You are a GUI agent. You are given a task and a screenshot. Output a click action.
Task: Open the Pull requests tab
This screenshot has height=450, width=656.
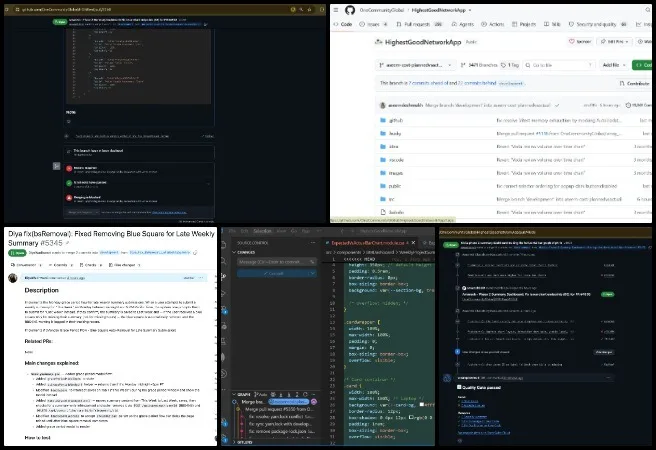pyautogui.click(x=419, y=24)
